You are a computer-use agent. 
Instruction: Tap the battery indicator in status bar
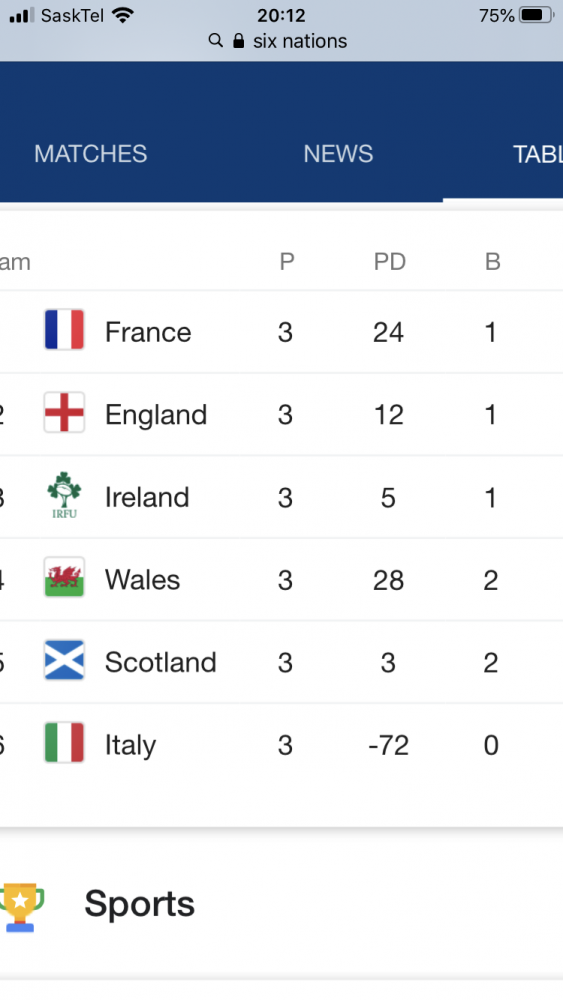pos(537,15)
